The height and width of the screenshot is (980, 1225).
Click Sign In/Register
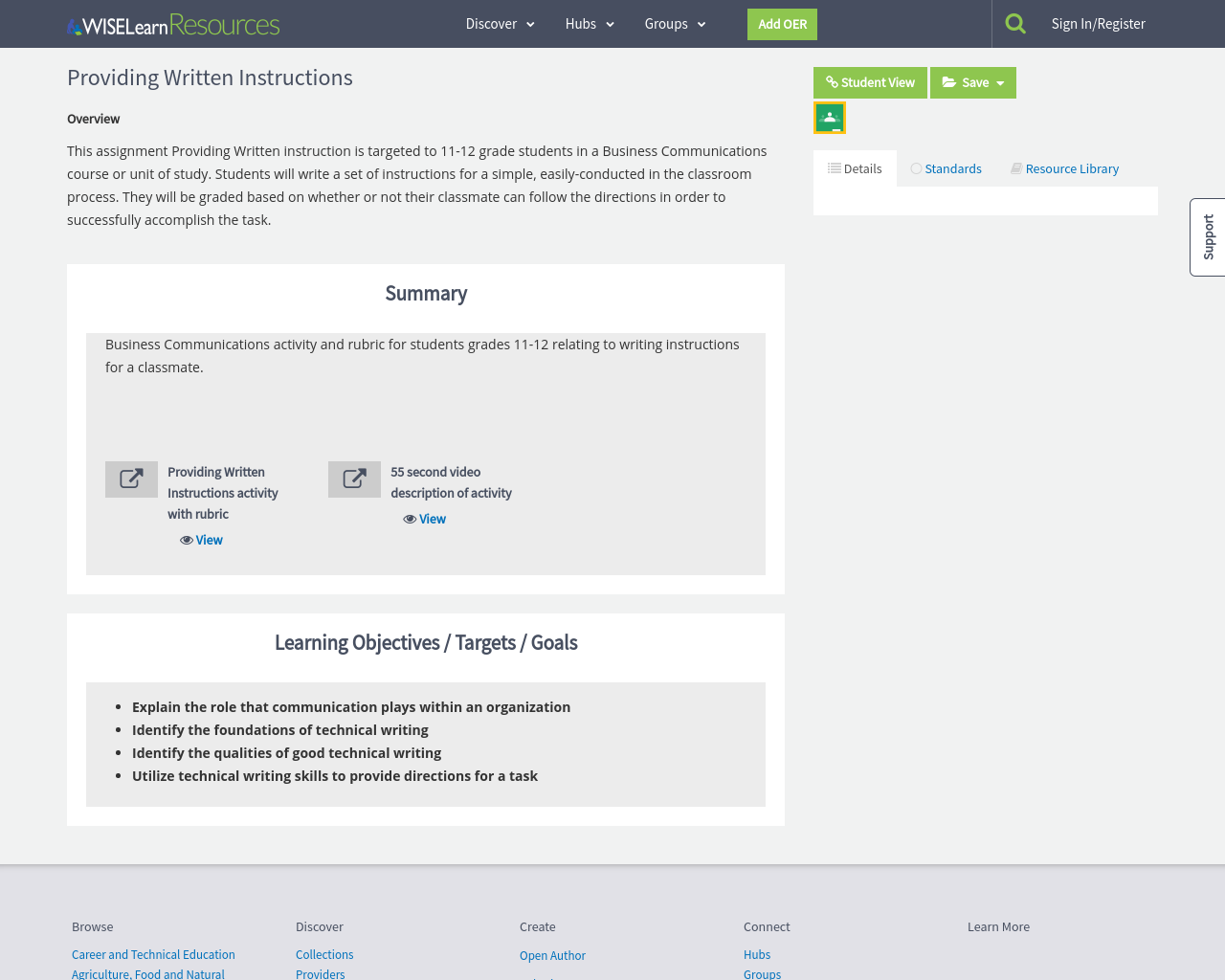coord(1098,24)
